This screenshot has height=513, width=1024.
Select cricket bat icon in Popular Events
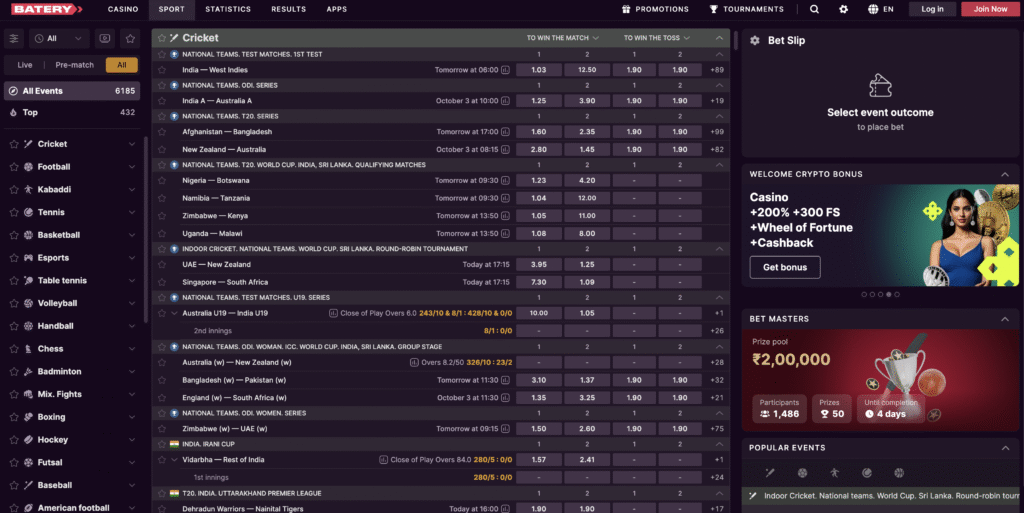tap(770, 473)
